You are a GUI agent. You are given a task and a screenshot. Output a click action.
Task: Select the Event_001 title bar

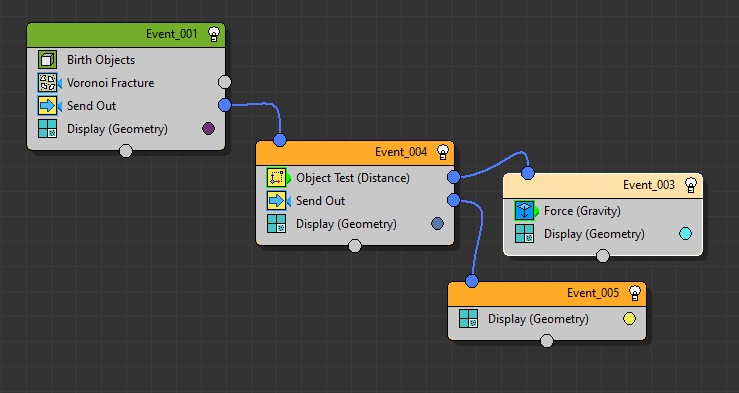[126, 35]
